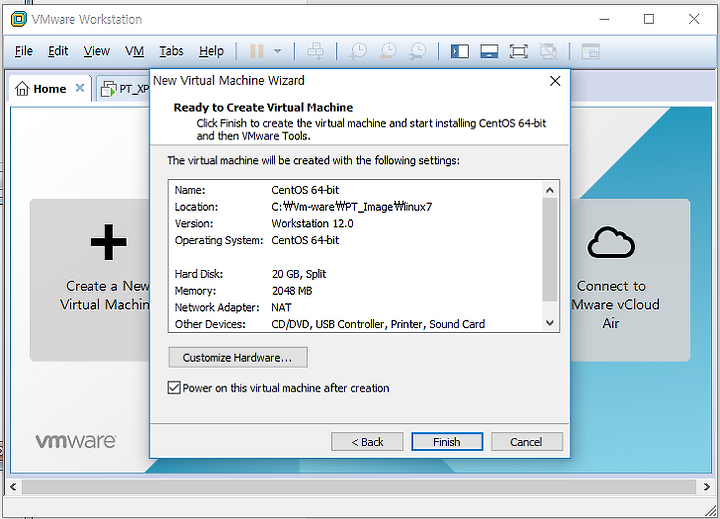Select the Operating System row
This screenshot has width=720, height=519.
click(x=355, y=240)
